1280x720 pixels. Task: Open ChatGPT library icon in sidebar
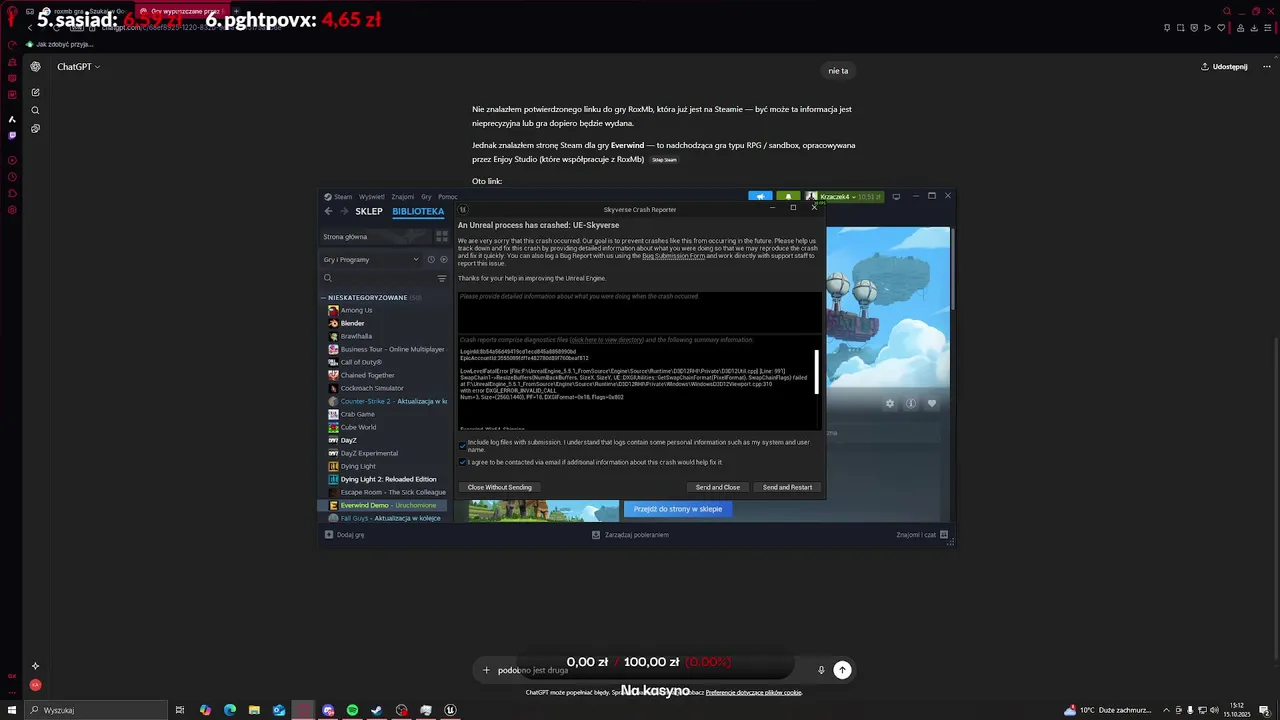pos(35,128)
